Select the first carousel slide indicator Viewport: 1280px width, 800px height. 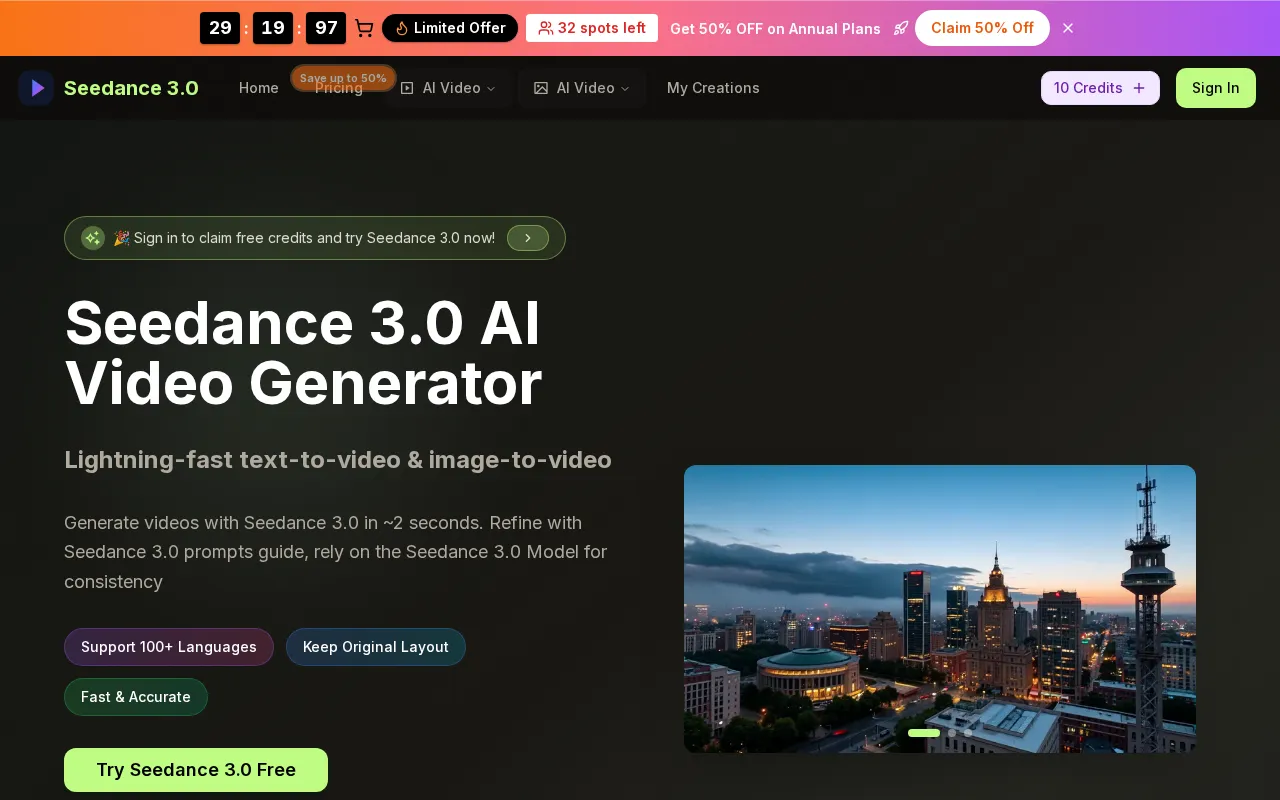click(x=924, y=733)
